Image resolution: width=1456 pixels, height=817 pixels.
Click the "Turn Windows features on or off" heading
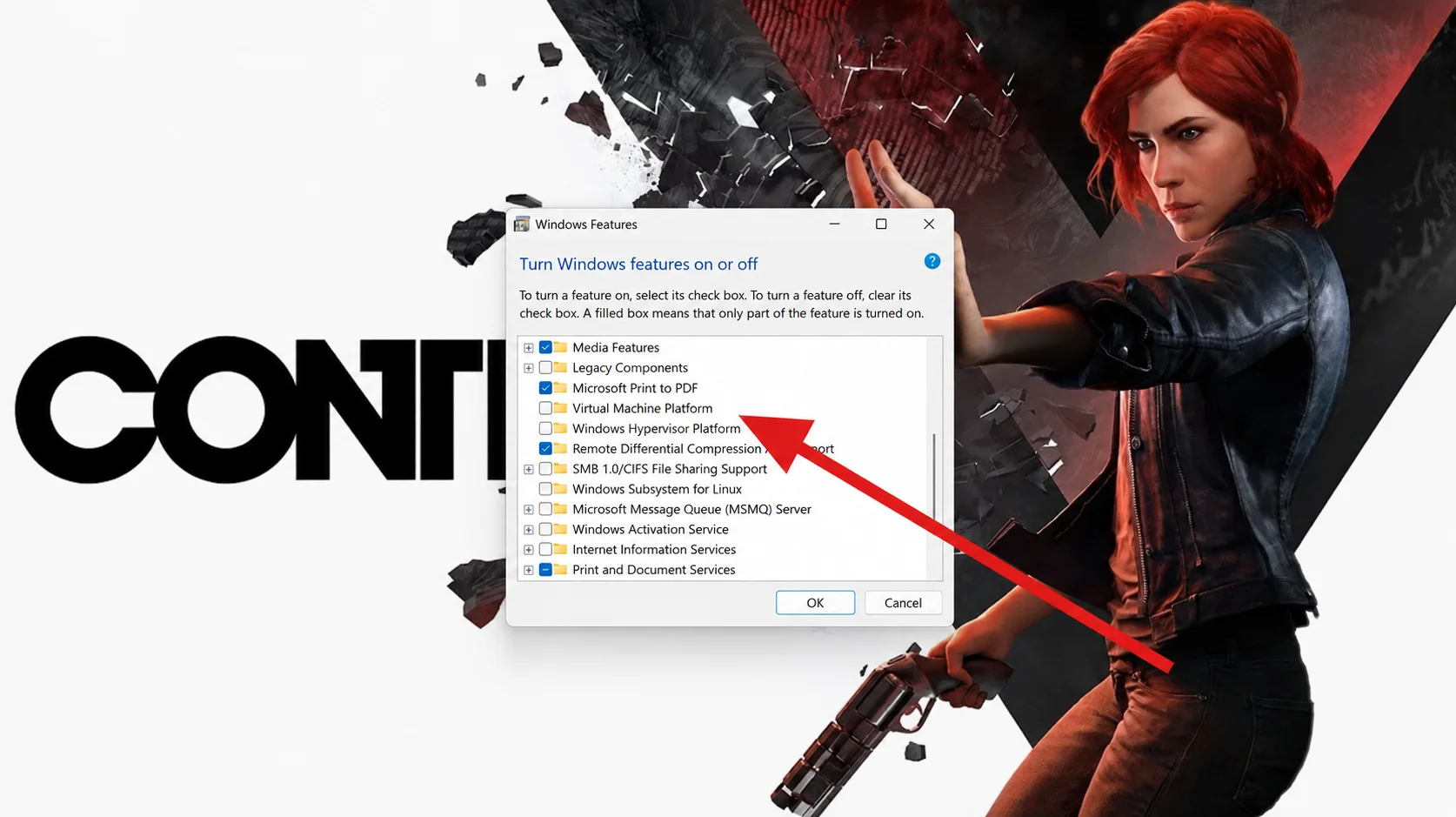point(638,264)
